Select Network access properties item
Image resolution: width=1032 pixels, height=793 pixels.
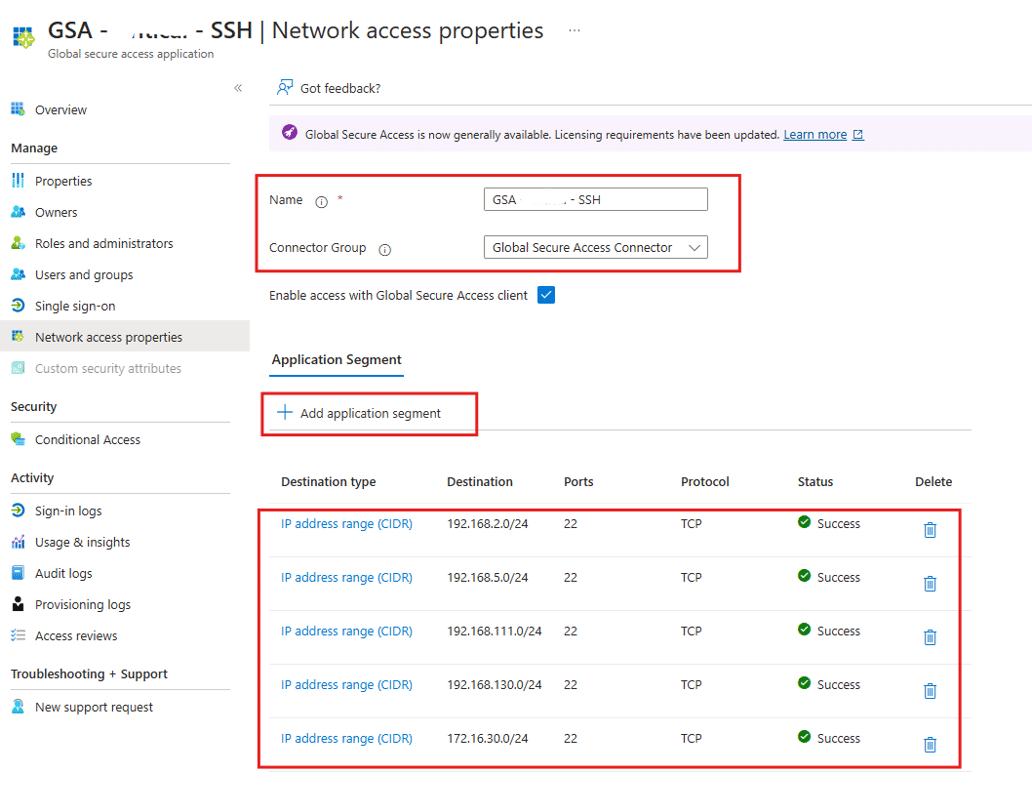click(125, 336)
